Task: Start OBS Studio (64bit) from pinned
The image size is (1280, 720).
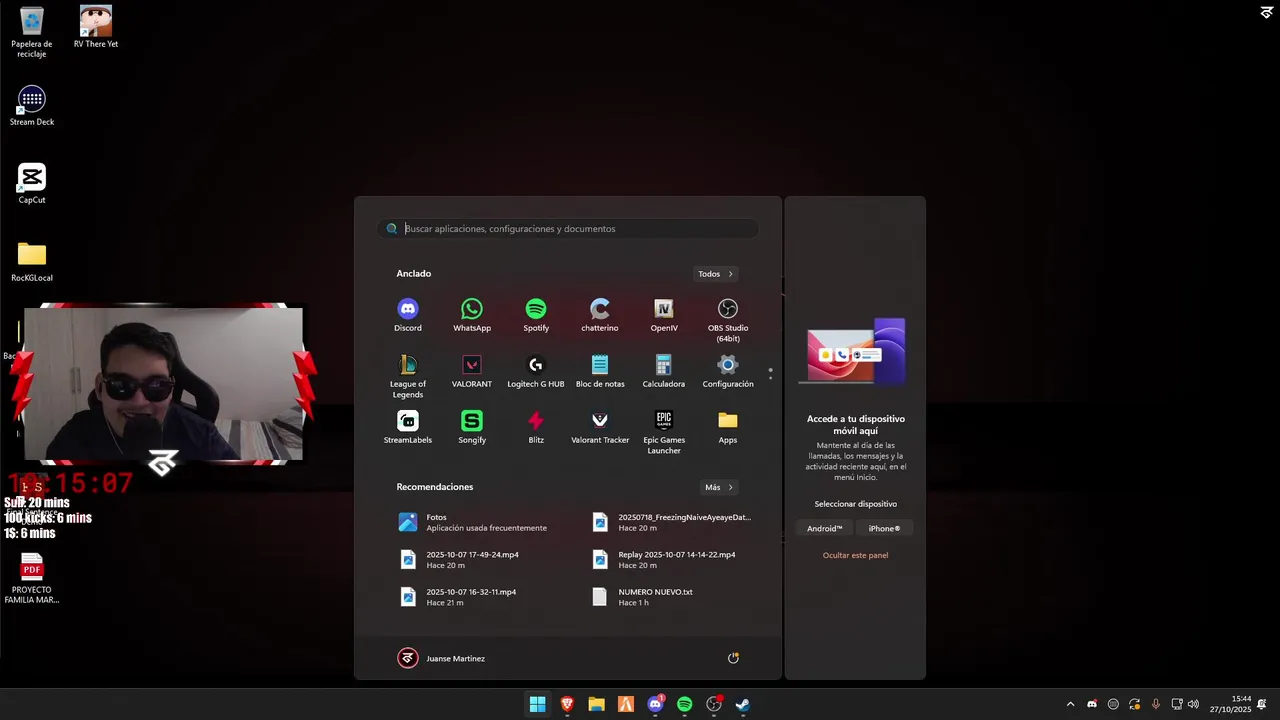Action: [728, 320]
